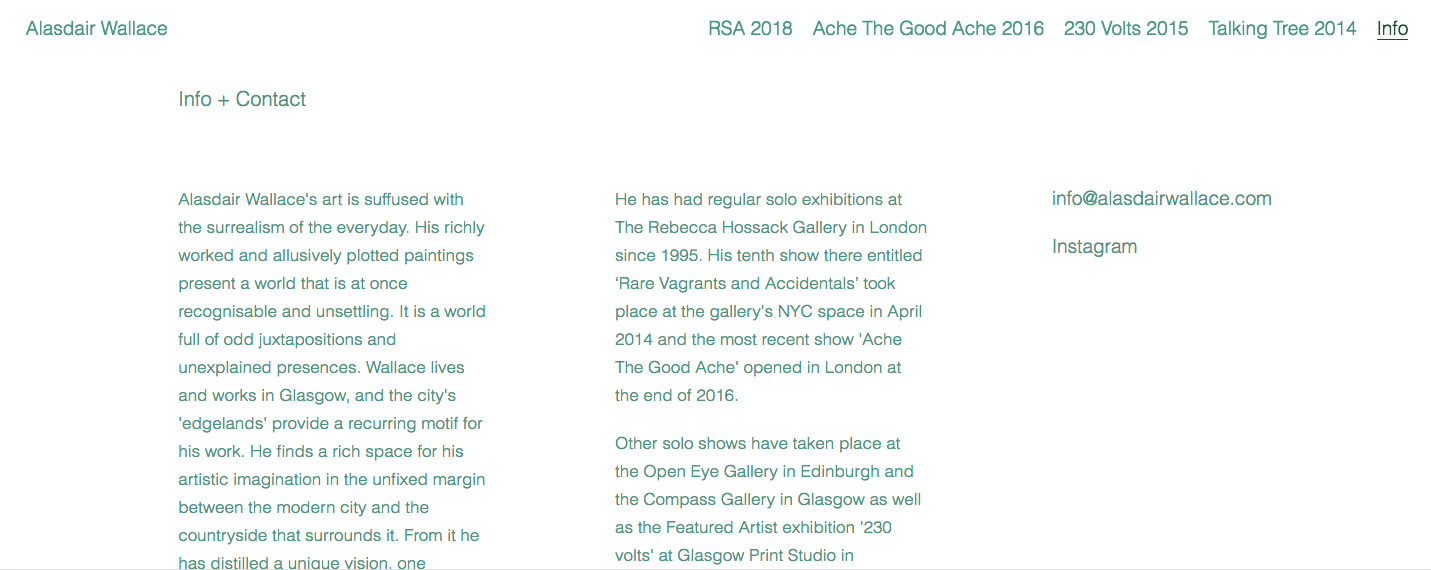The height and width of the screenshot is (570, 1431).
Task: Click the paragraph starting "He has had regular solo"
Action: pyautogui.click(x=770, y=297)
